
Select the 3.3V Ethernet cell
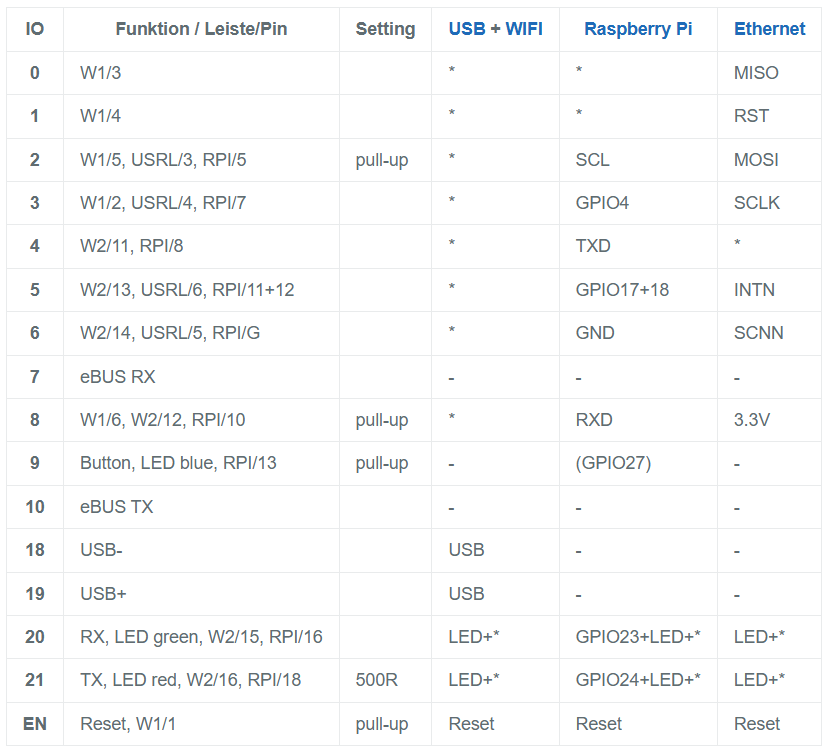pyautogui.click(x=752, y=420)
